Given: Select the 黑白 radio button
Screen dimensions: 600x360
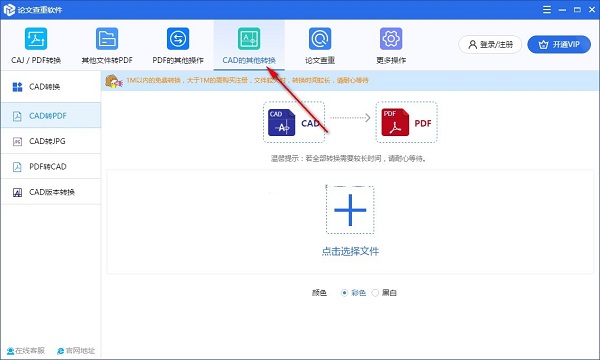Looking at the screenshot, I should tap(375, 293).
